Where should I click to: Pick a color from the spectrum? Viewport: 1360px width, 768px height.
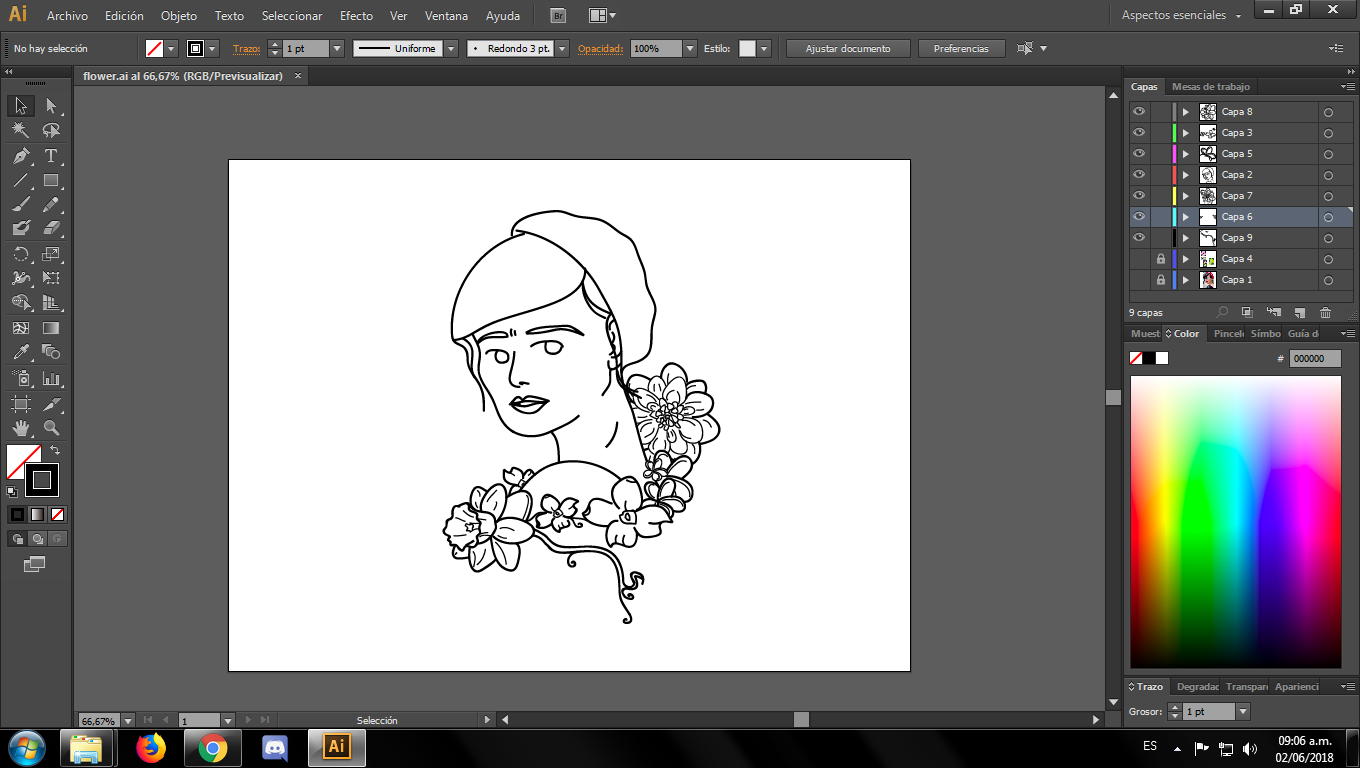[1235, 520]
